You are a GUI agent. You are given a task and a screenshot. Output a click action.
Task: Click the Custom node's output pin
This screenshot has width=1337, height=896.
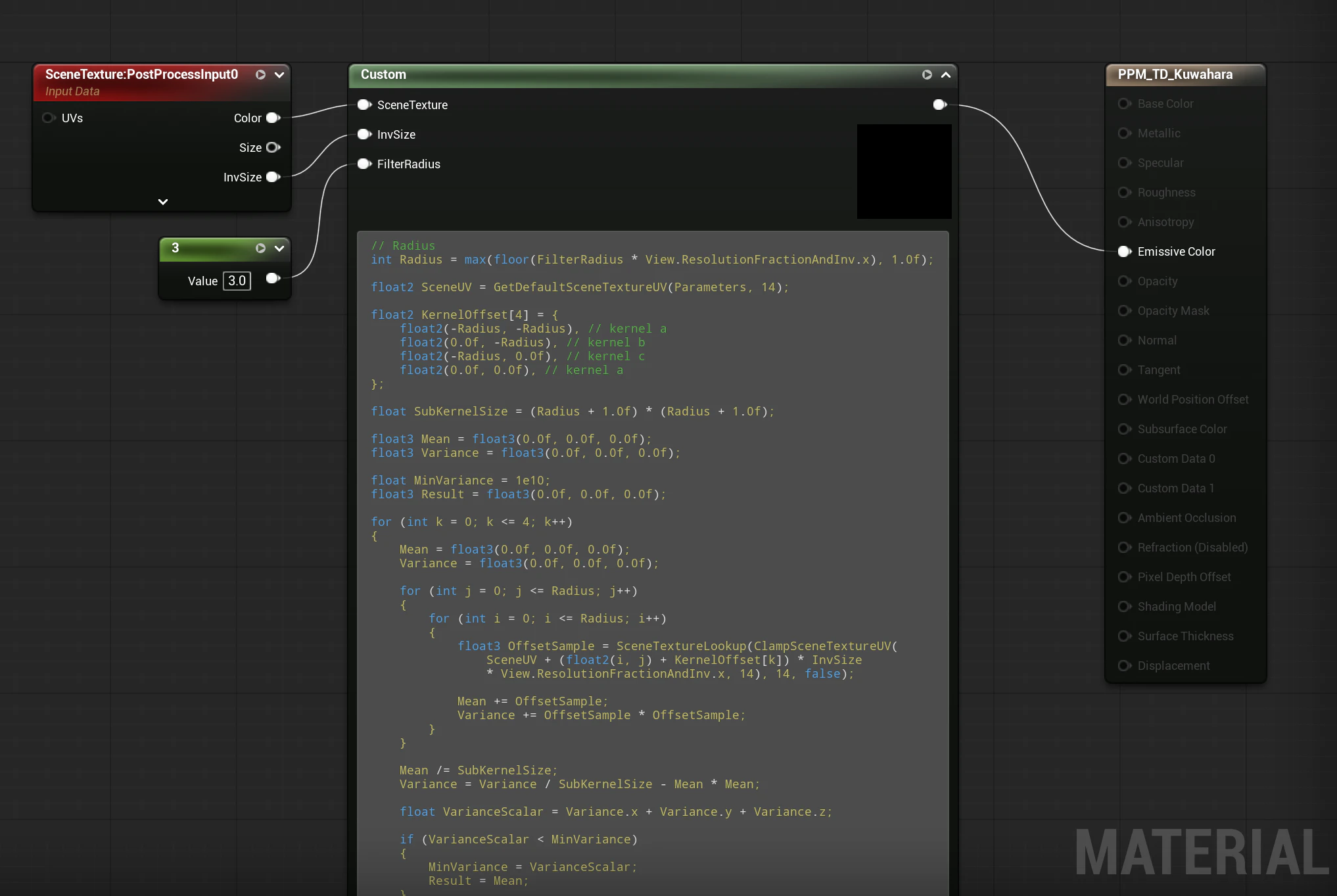pos(939,105)
